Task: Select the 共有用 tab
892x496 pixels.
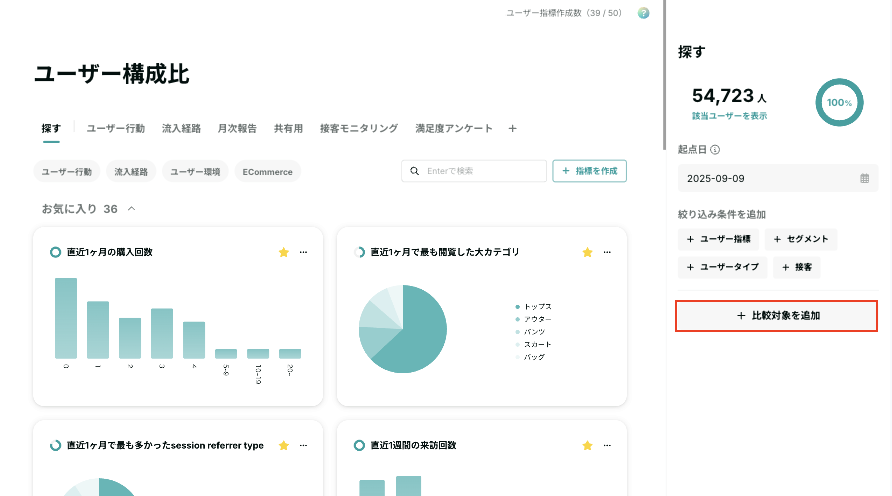Action: point(288,129)
